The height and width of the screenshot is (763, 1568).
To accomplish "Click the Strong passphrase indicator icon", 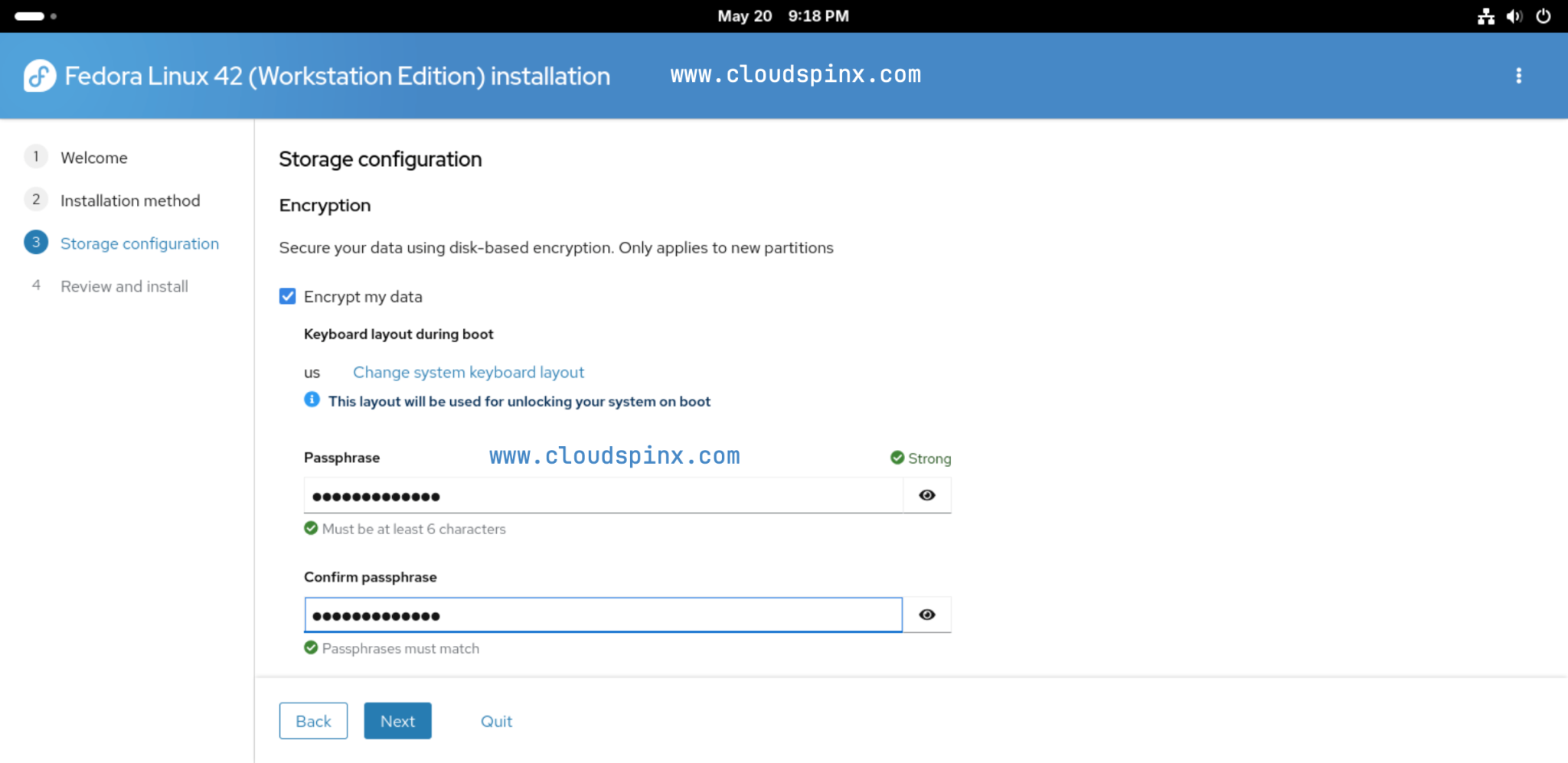I will pos(897,458).
